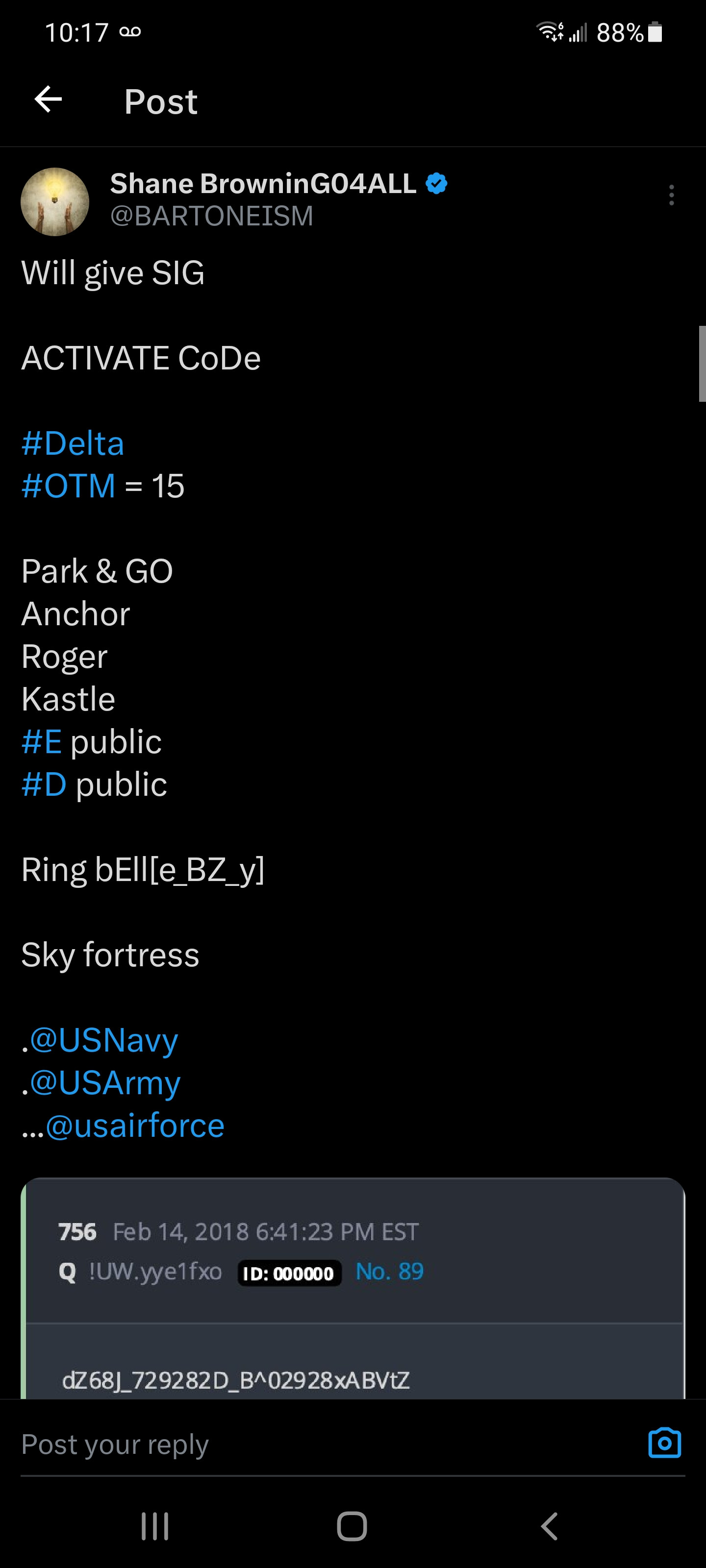Open the three-dot post options menu
706x1568 pixels.
[x=671, y=195]
